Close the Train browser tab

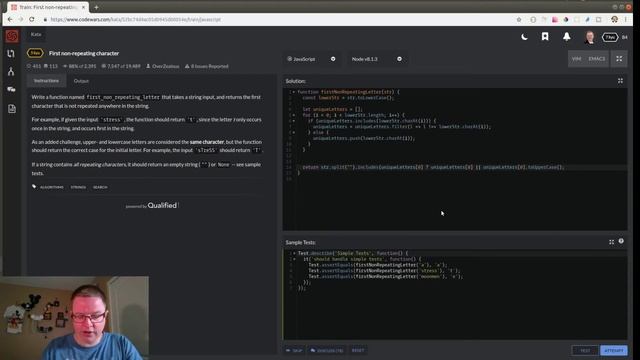pos(84,7)
